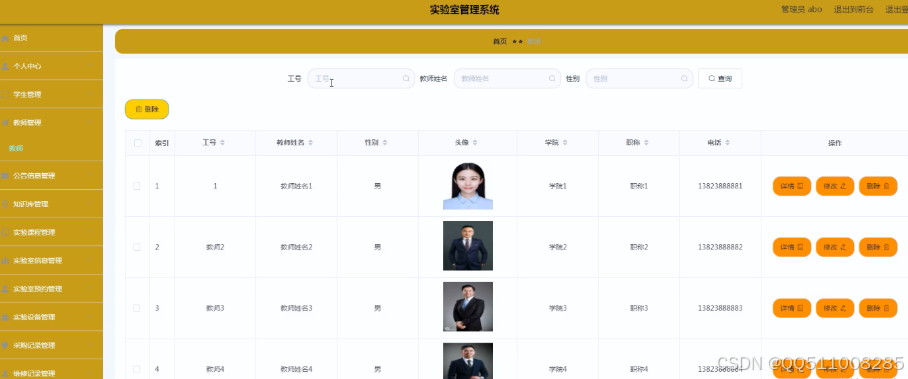Click the 教师管理 sidebar icon

coord(5,123)
